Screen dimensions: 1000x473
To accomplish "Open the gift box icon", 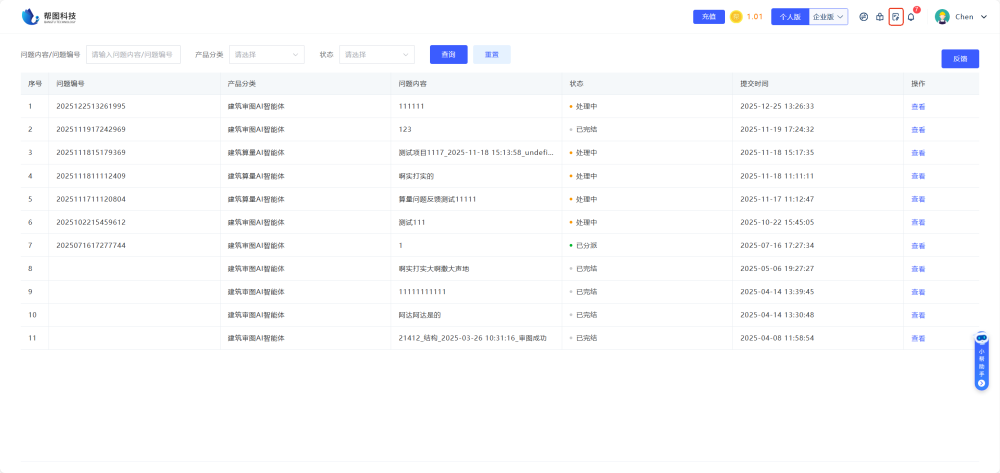I will pyautogui.click(x=880, y=17).
